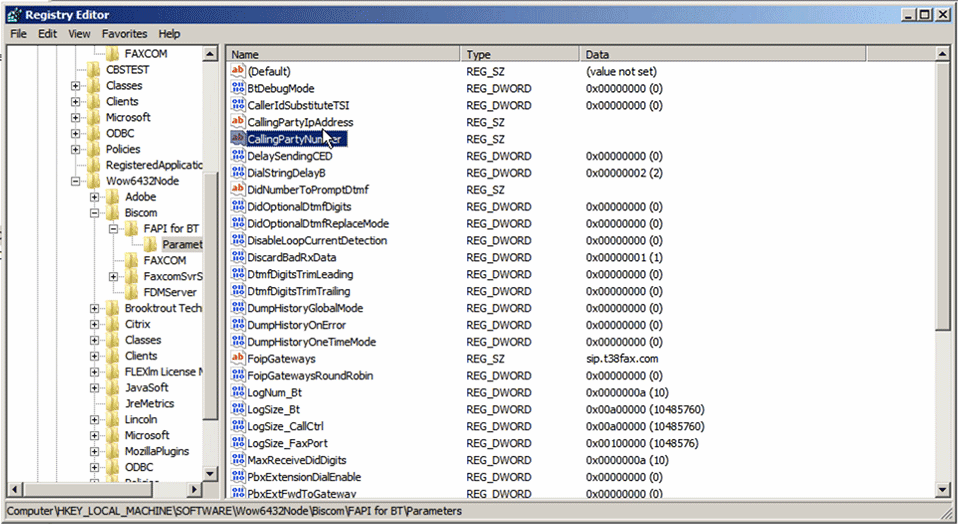Open the Help menu
Viewport: 958px width, 524px height.
click(169, 34)
